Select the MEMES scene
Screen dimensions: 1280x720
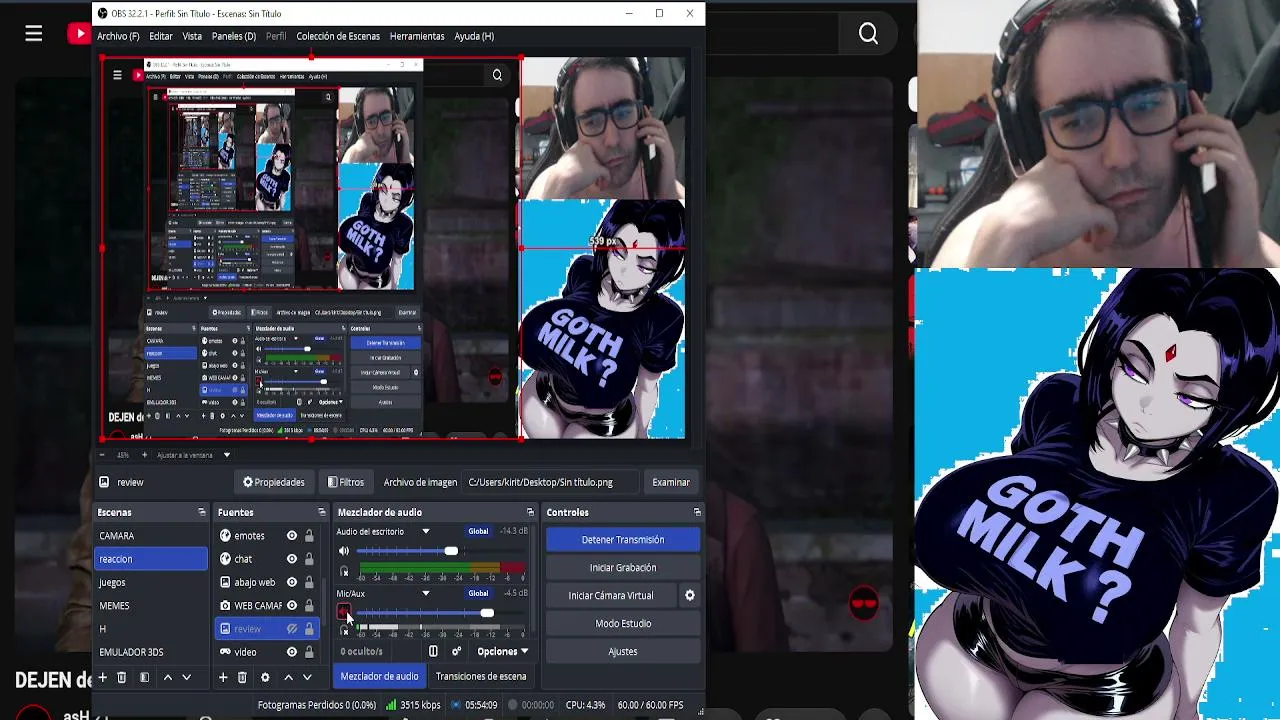point(150,605)
